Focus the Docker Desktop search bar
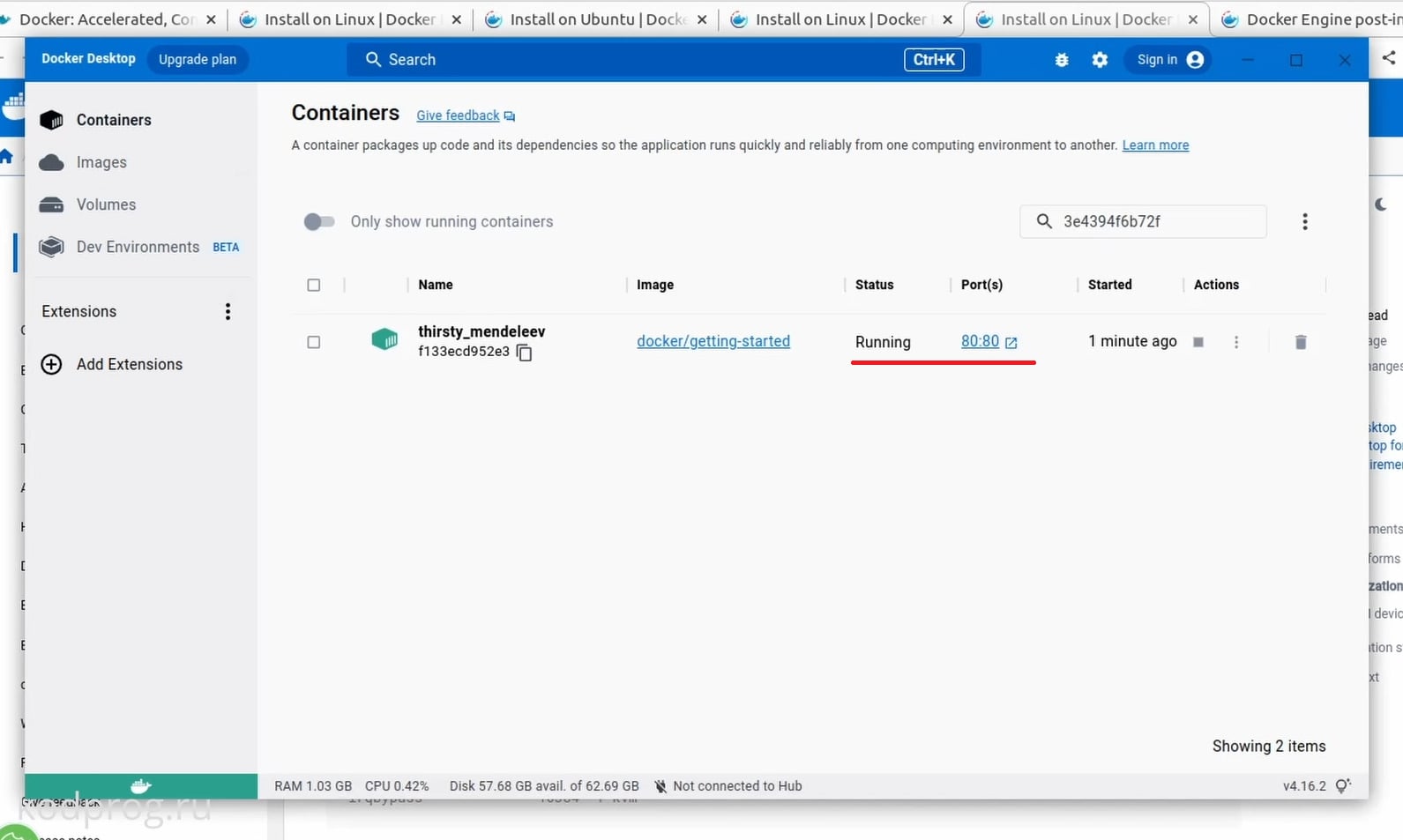 664,59
